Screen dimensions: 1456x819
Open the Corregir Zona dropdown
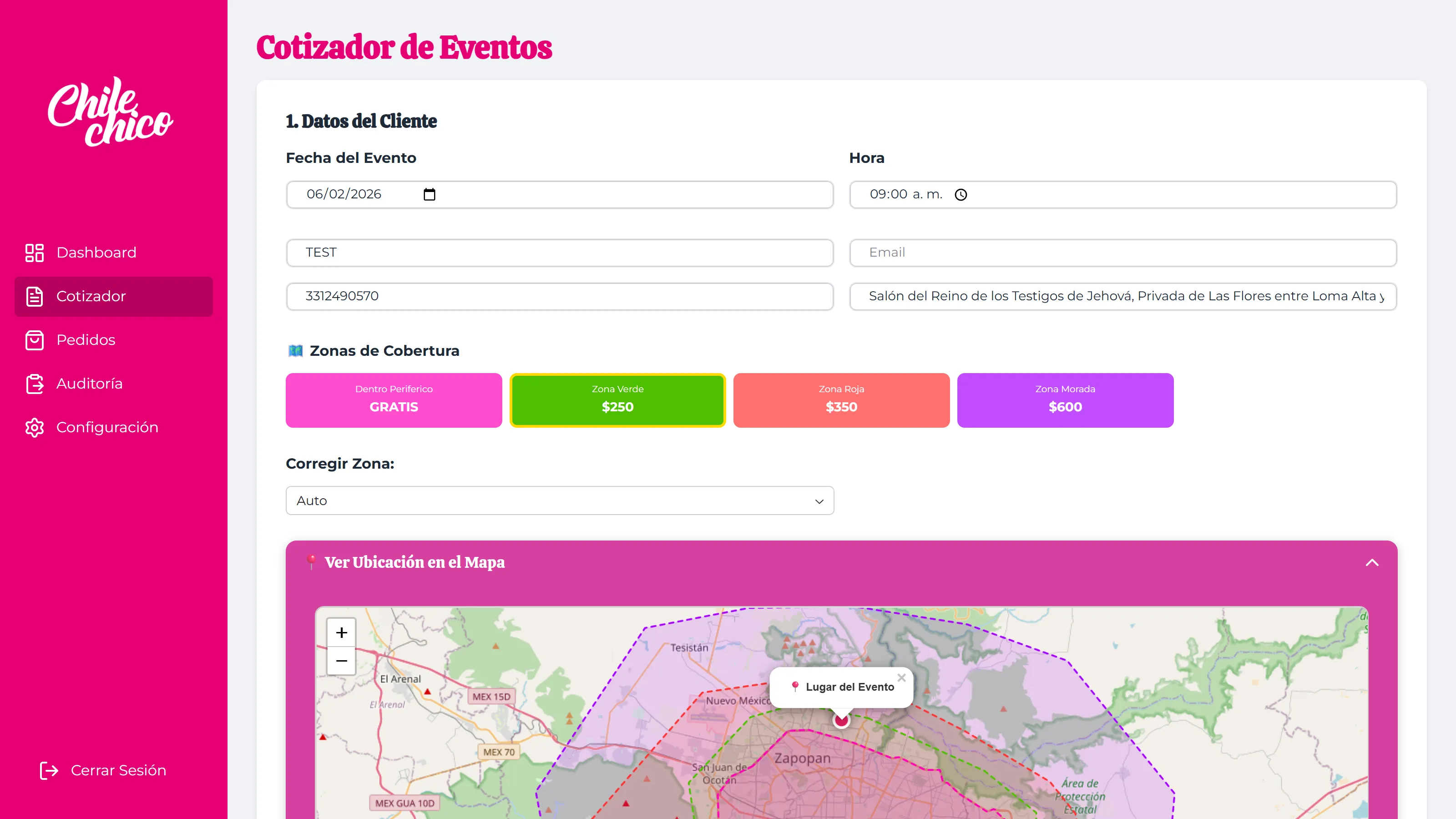tap(560, 501)
